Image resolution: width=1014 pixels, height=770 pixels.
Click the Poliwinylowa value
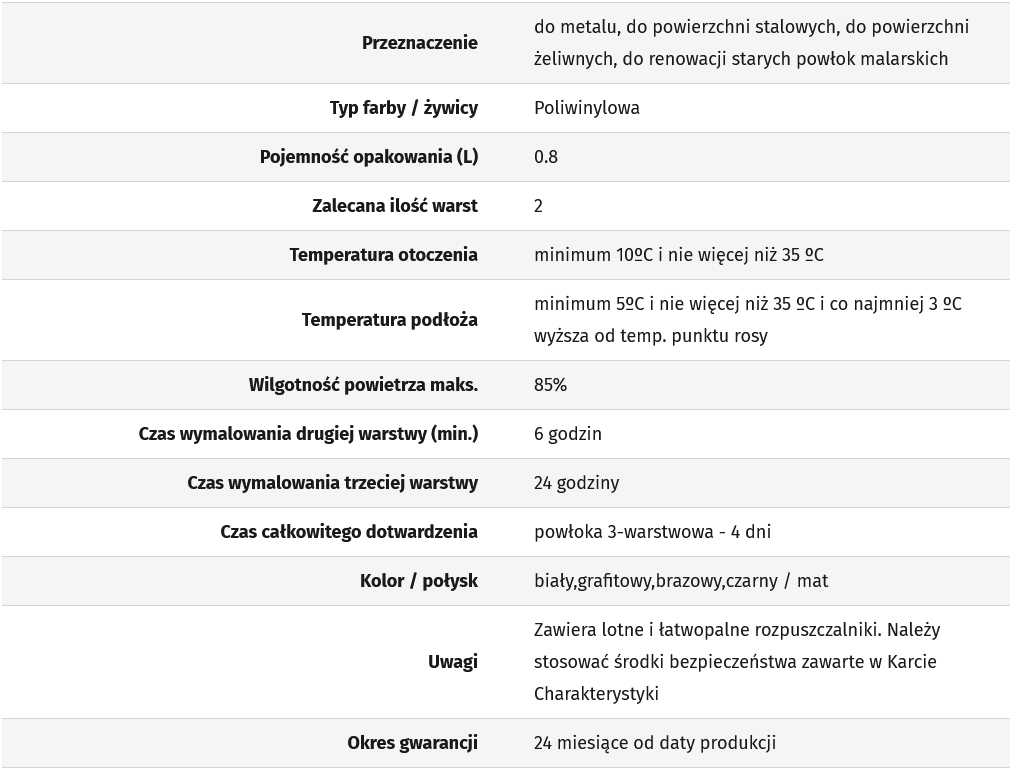[587, 108]
